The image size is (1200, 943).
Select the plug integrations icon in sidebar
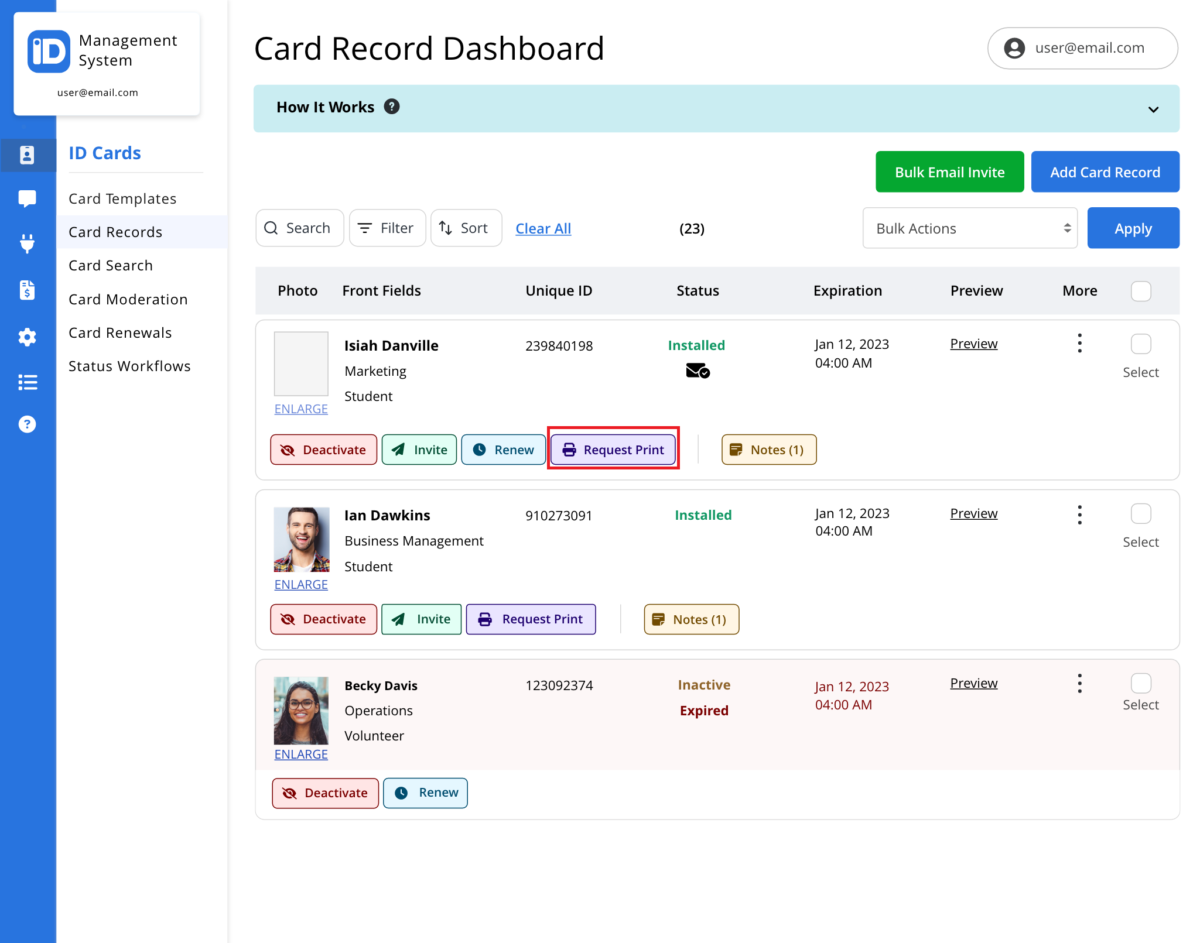(28, 243)
